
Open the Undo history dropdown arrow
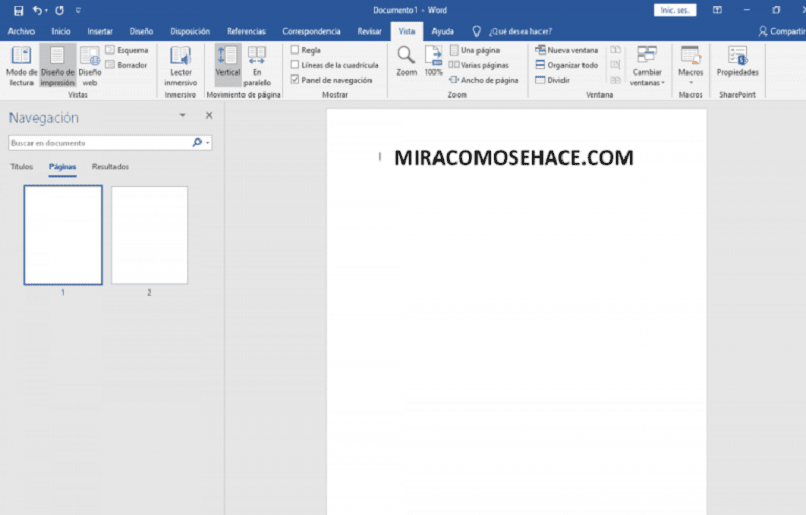tap(46, 10)
